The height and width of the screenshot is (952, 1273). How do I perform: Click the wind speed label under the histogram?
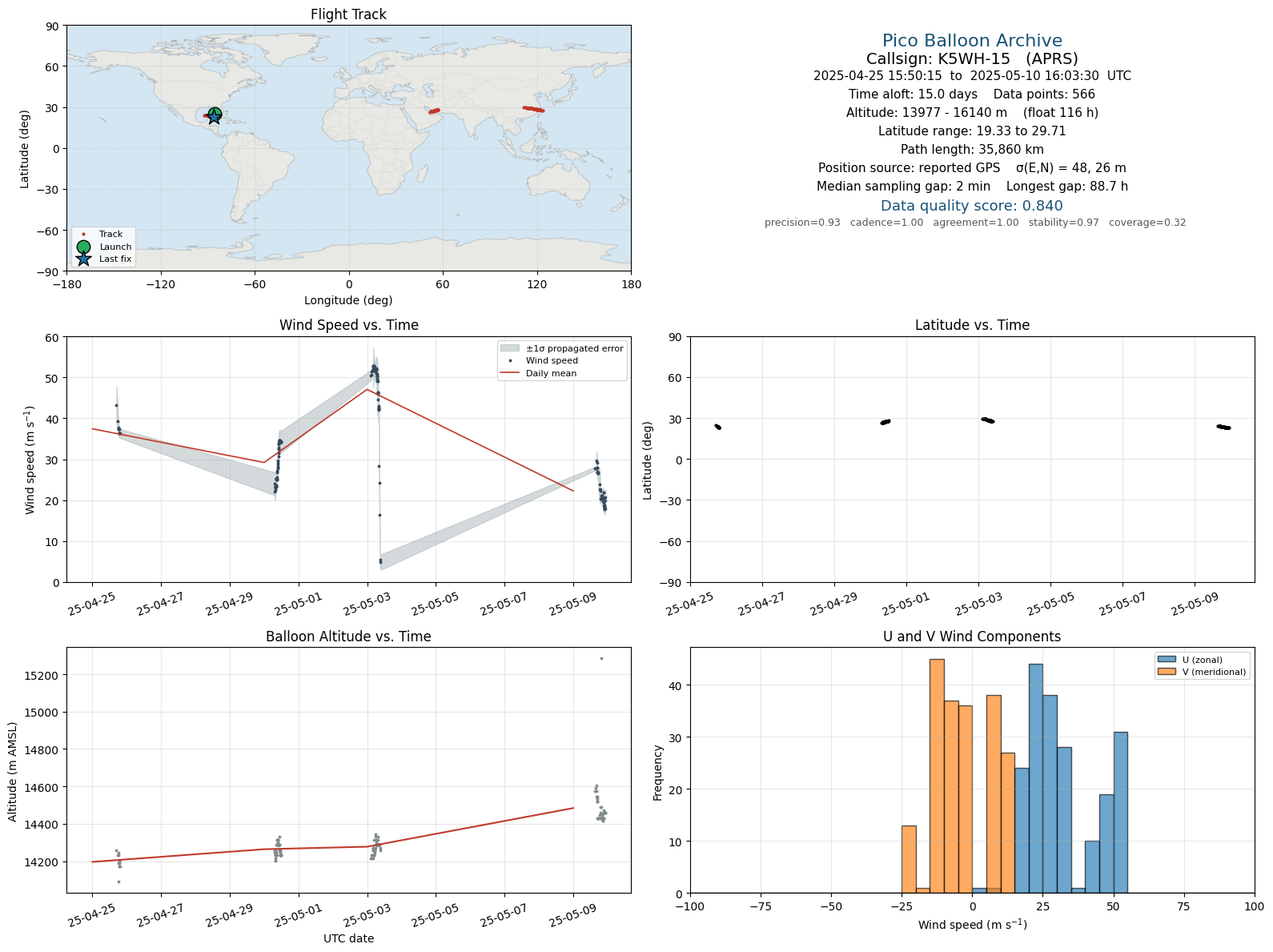tap(972, 925)
